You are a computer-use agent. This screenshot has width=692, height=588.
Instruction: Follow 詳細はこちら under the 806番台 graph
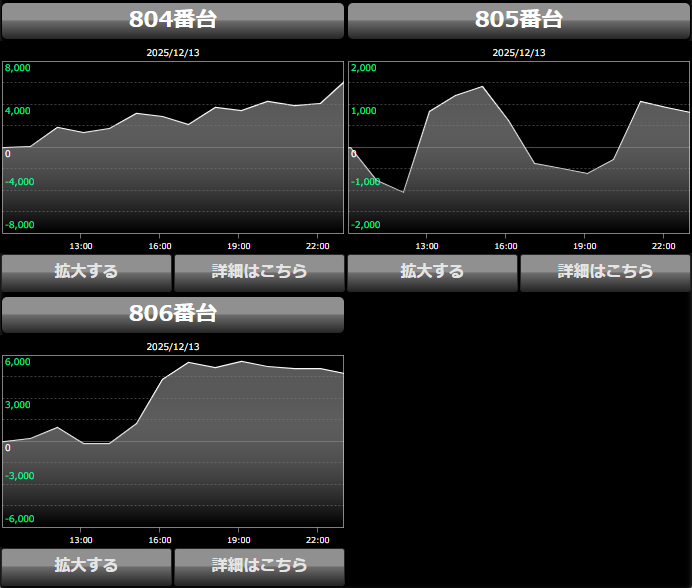coord(259,566)
